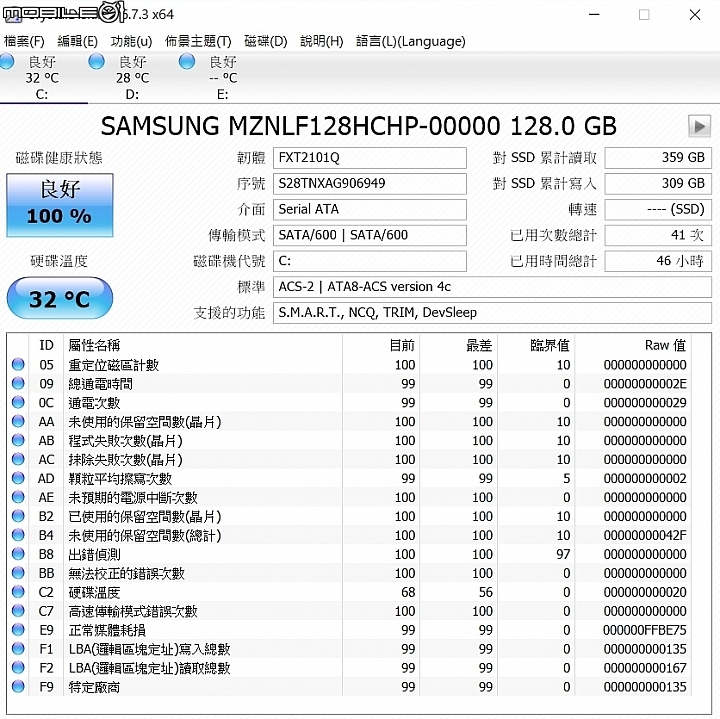Click the 屬性名稱 column header
The height and width of the screenshot is (719, 720).
coord(203,345)
